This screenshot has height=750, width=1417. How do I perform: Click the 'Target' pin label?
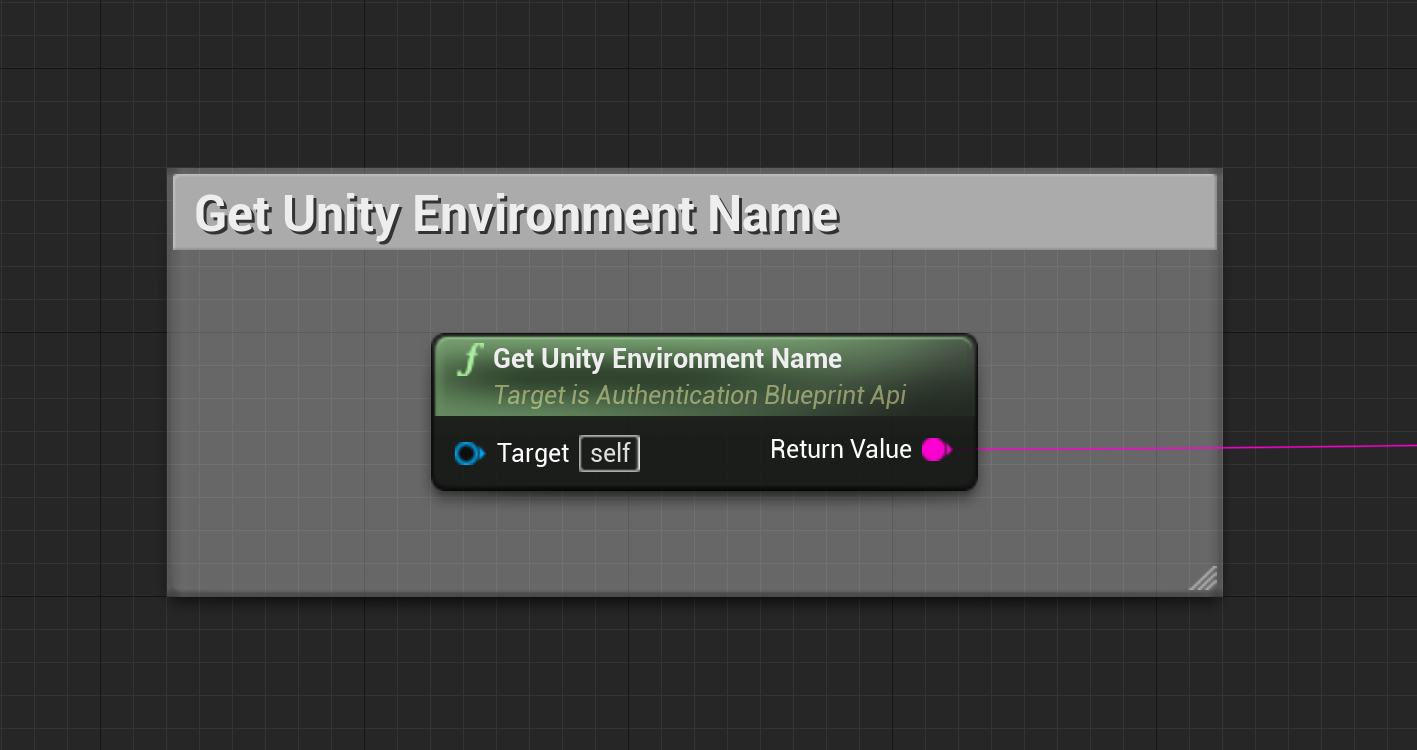pos(533,454)
